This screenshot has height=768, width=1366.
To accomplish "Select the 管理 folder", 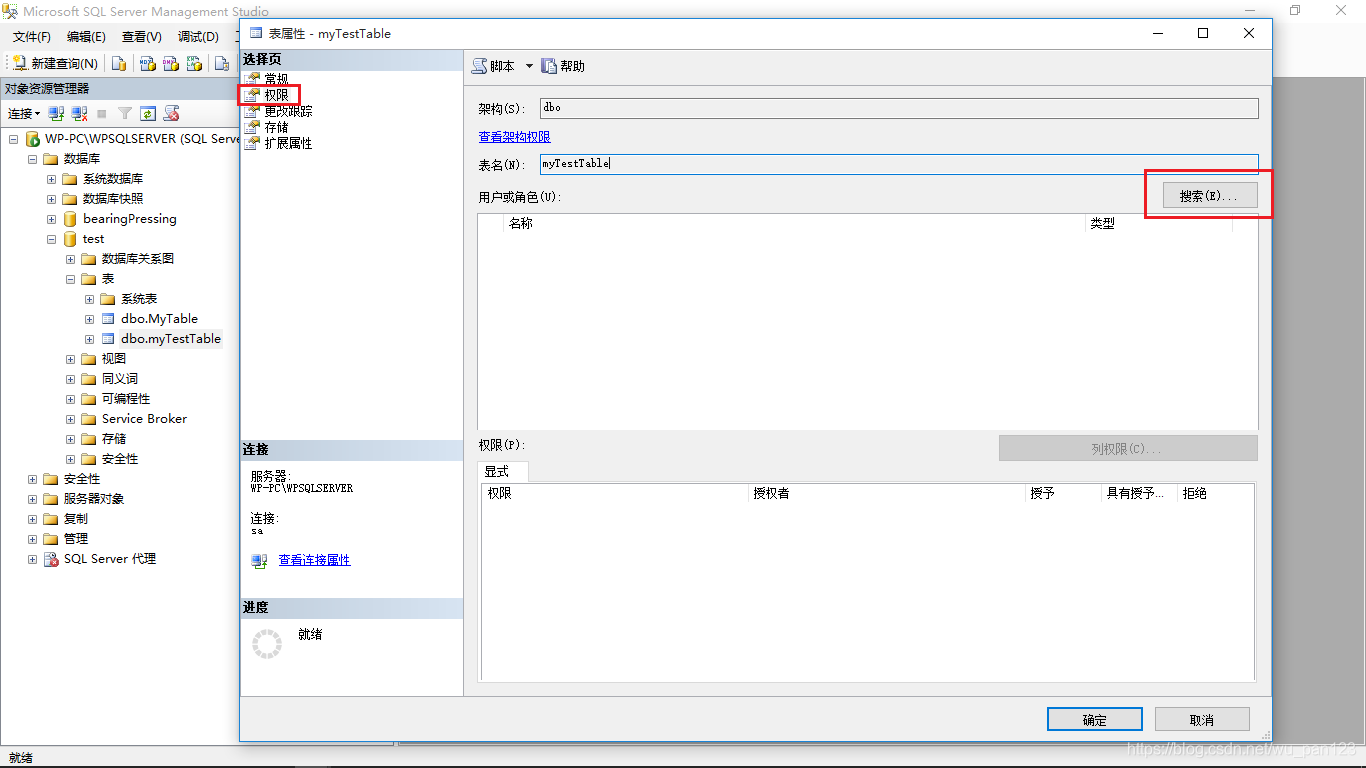I will pyautogui.click(x=76, y=539).
